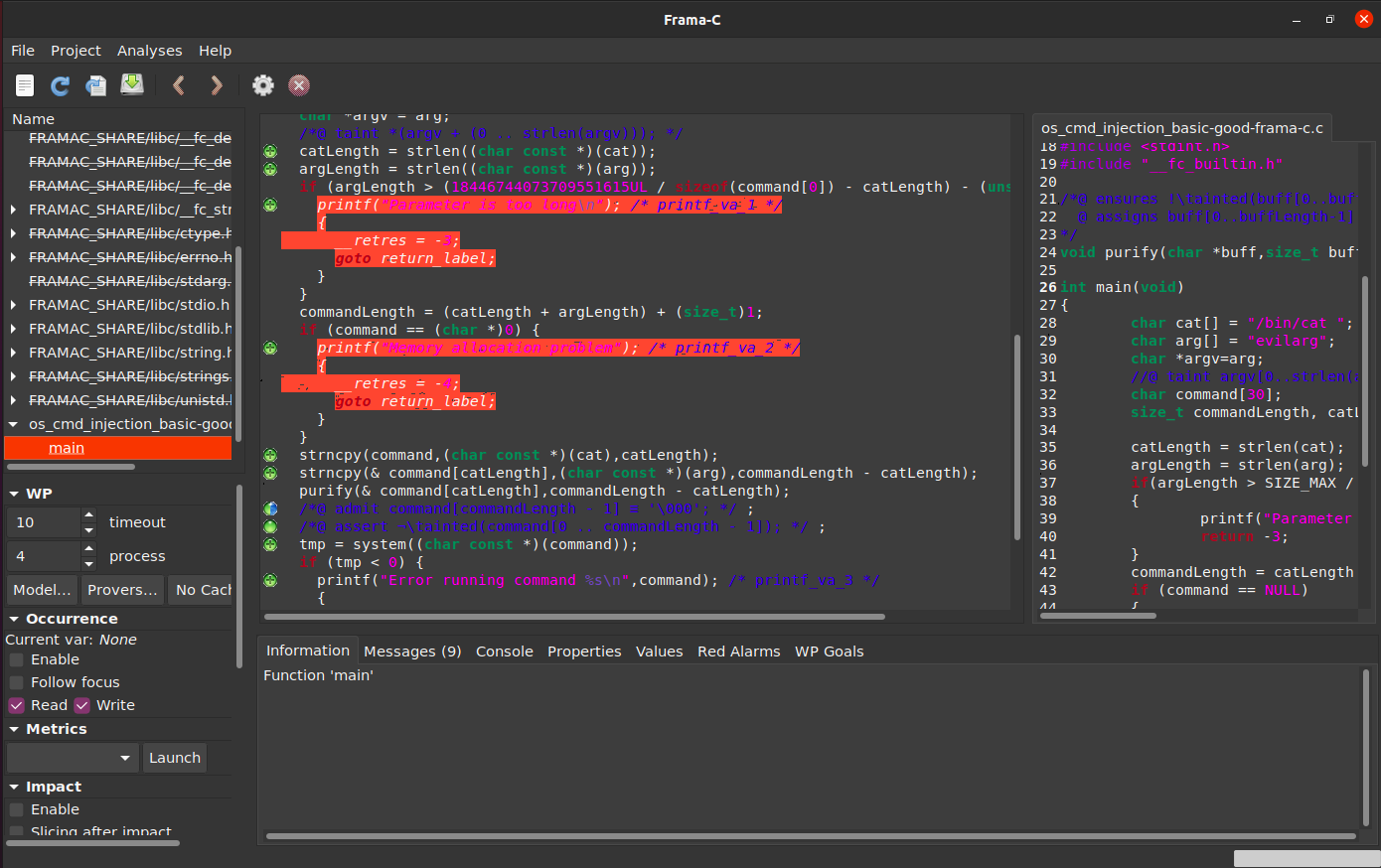Toggle Slicing after impact checkbox
Viewport: 1381px width, 868px height.
point(17,831)
